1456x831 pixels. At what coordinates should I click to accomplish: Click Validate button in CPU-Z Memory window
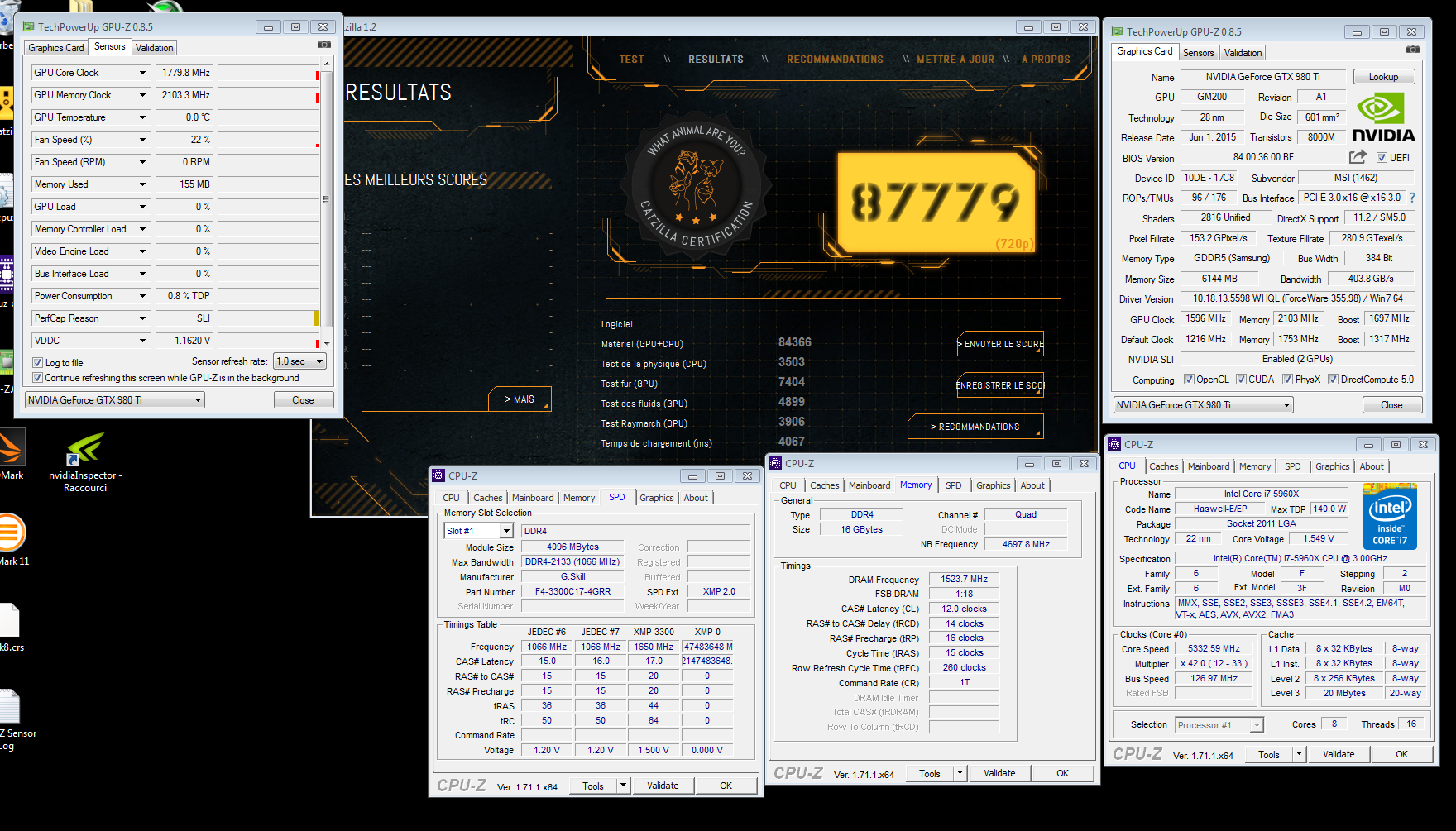pyautogui.click(x=999, y=773)
